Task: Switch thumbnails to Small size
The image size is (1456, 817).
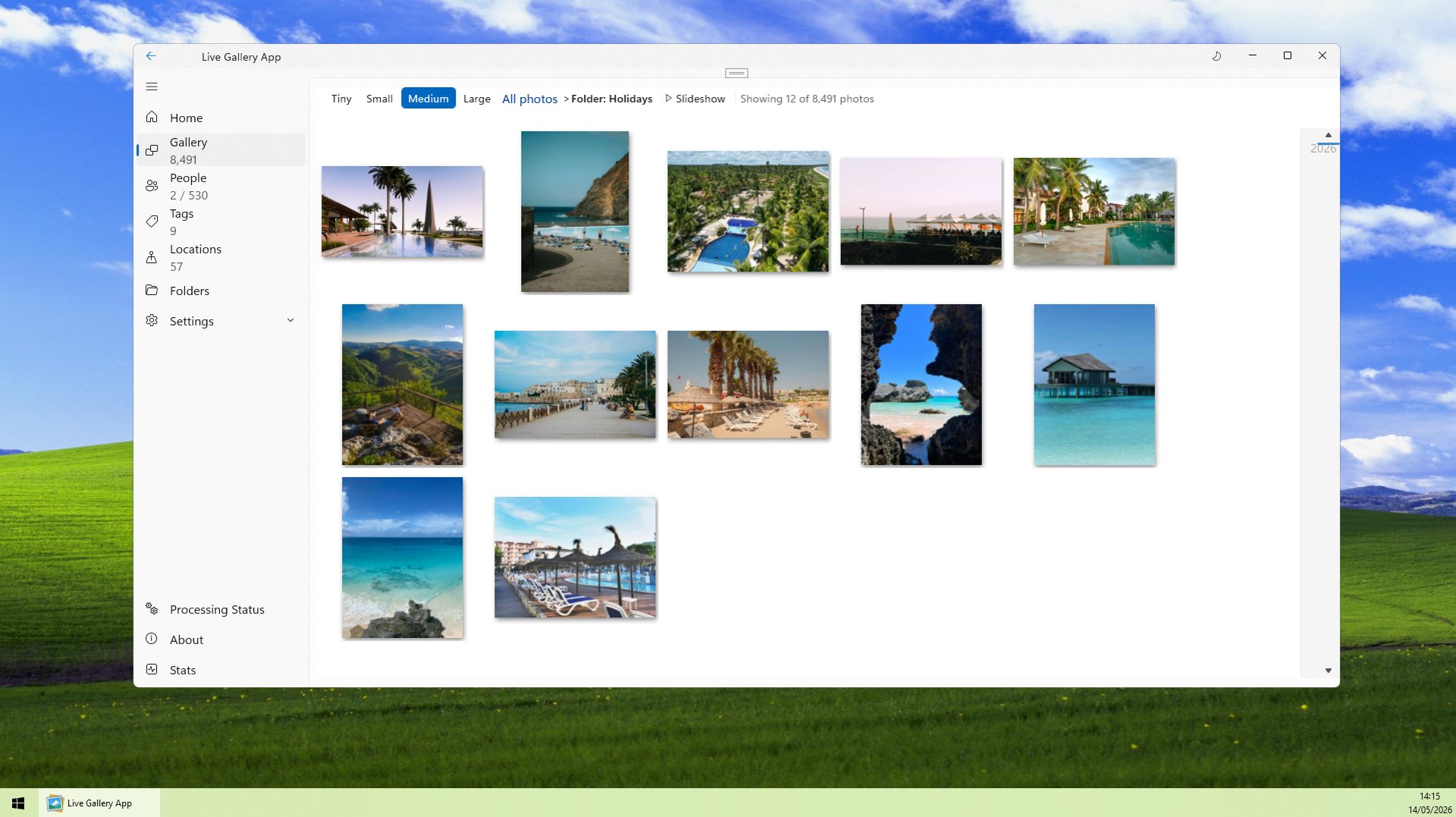Action: coord(379,99)
